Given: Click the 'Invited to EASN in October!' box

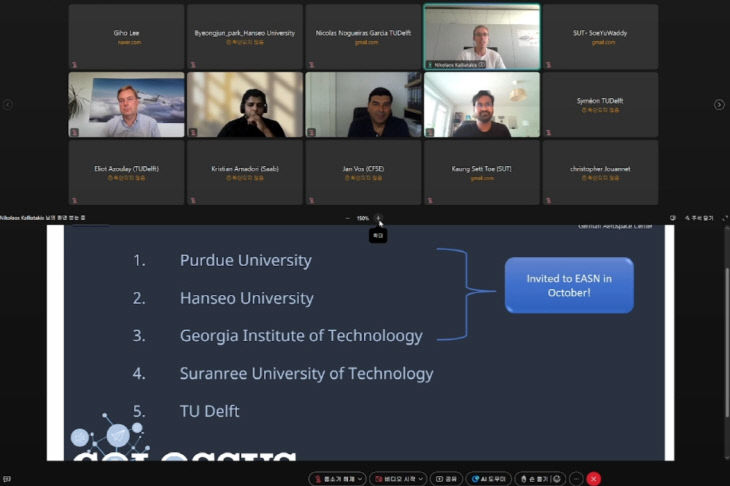Looking at the screenshot, I should click(x=569, y=285).
